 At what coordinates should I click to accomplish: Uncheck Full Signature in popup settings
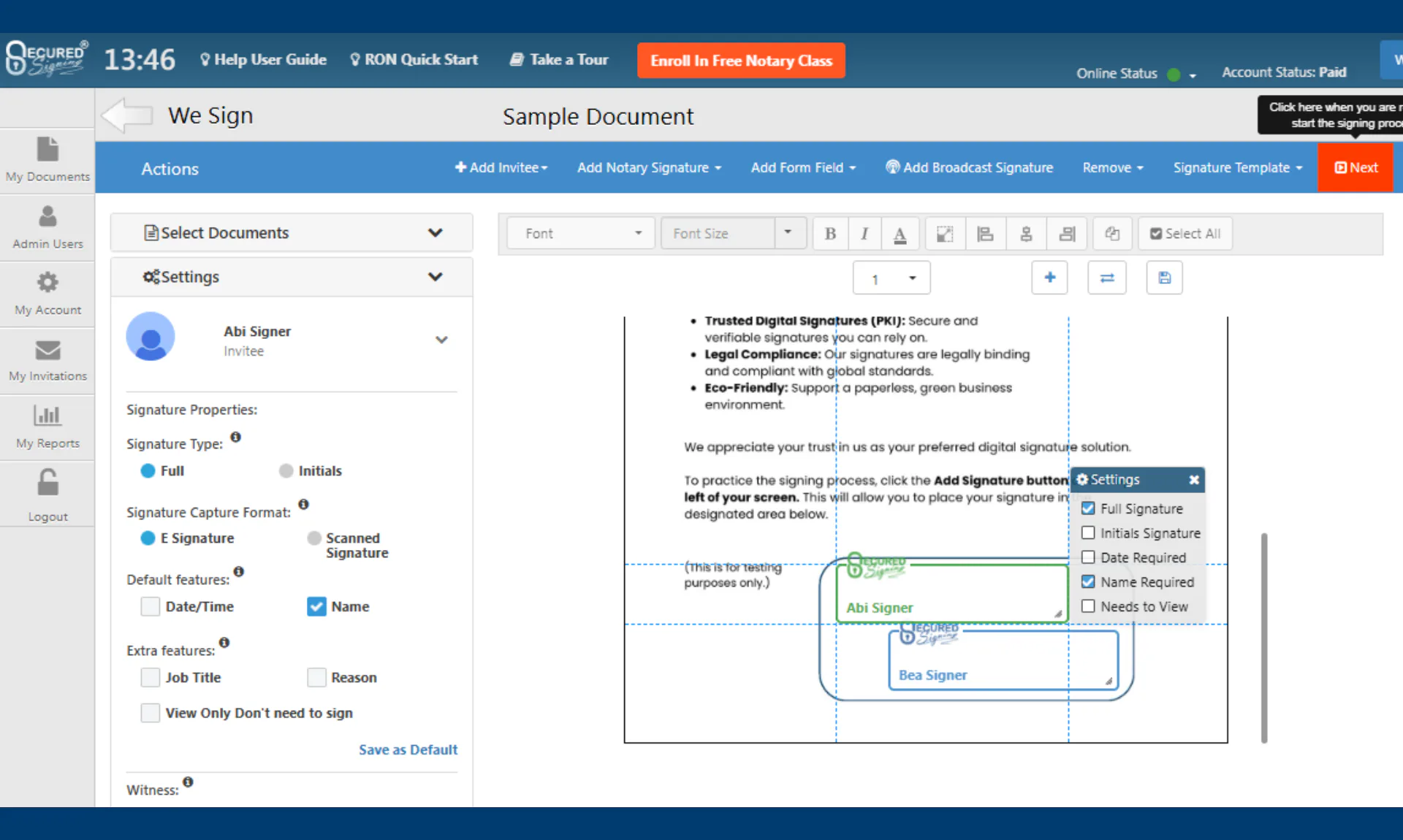[1088, 508]
